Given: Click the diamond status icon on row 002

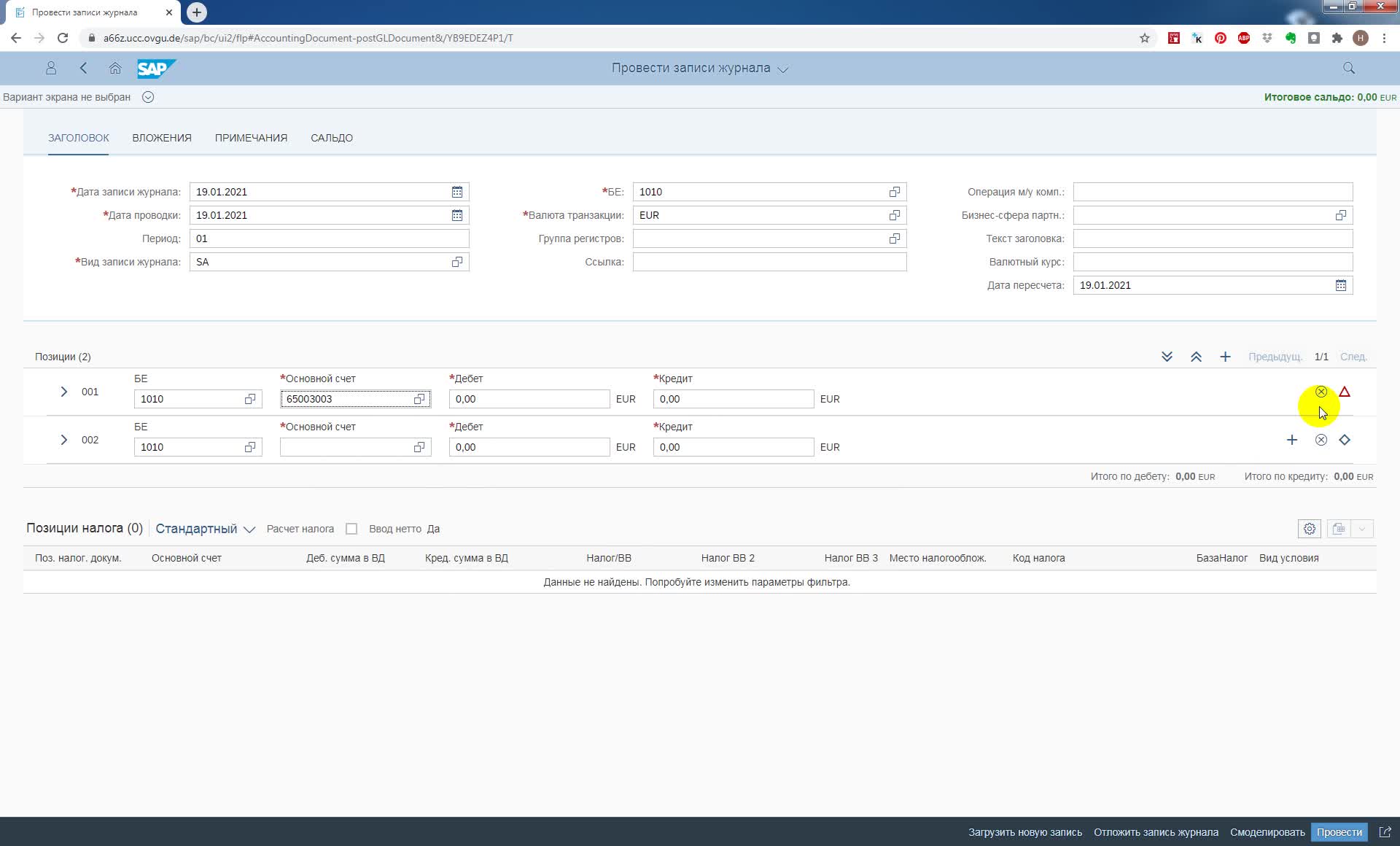Looking at the screenshot, I should point(1345,440).
